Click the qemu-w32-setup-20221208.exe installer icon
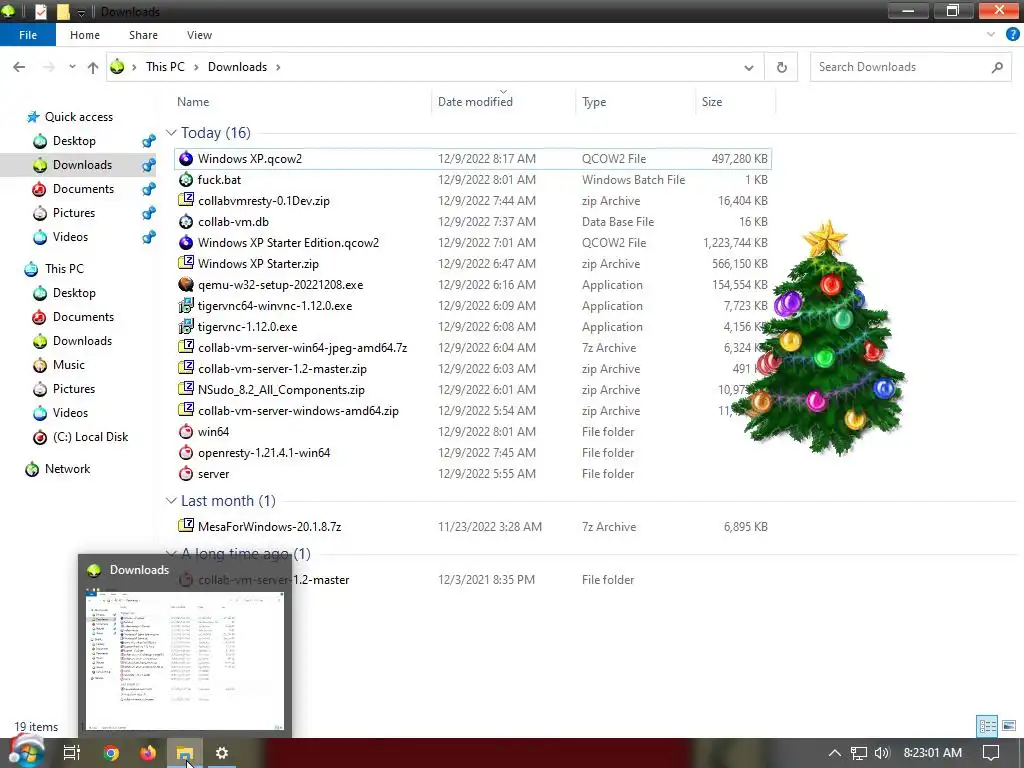Image resolution: width=1024 pixels, height=768 pixels. point(186,285)
